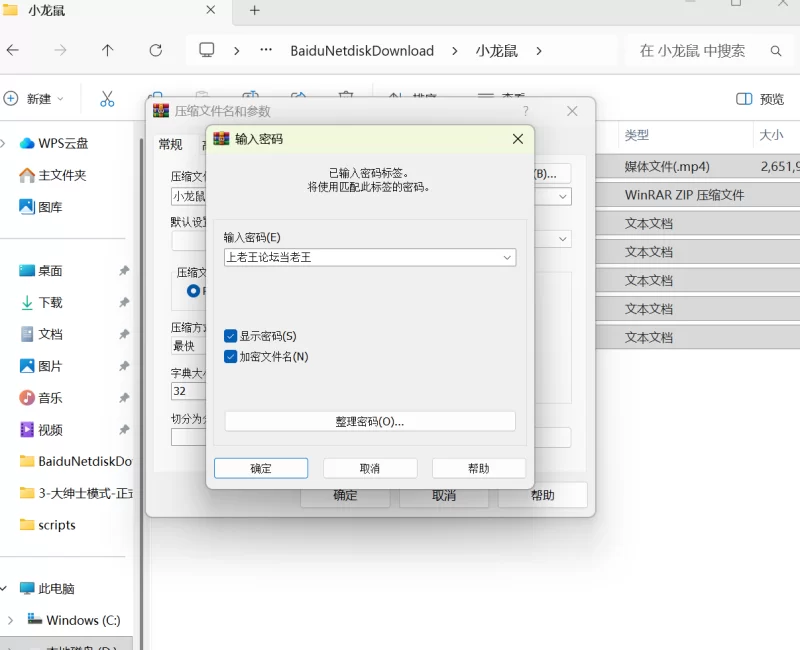The height and width of the screenshot is (650, 800).
Task: Select the archive format radio button
Action: coord(193,291)
